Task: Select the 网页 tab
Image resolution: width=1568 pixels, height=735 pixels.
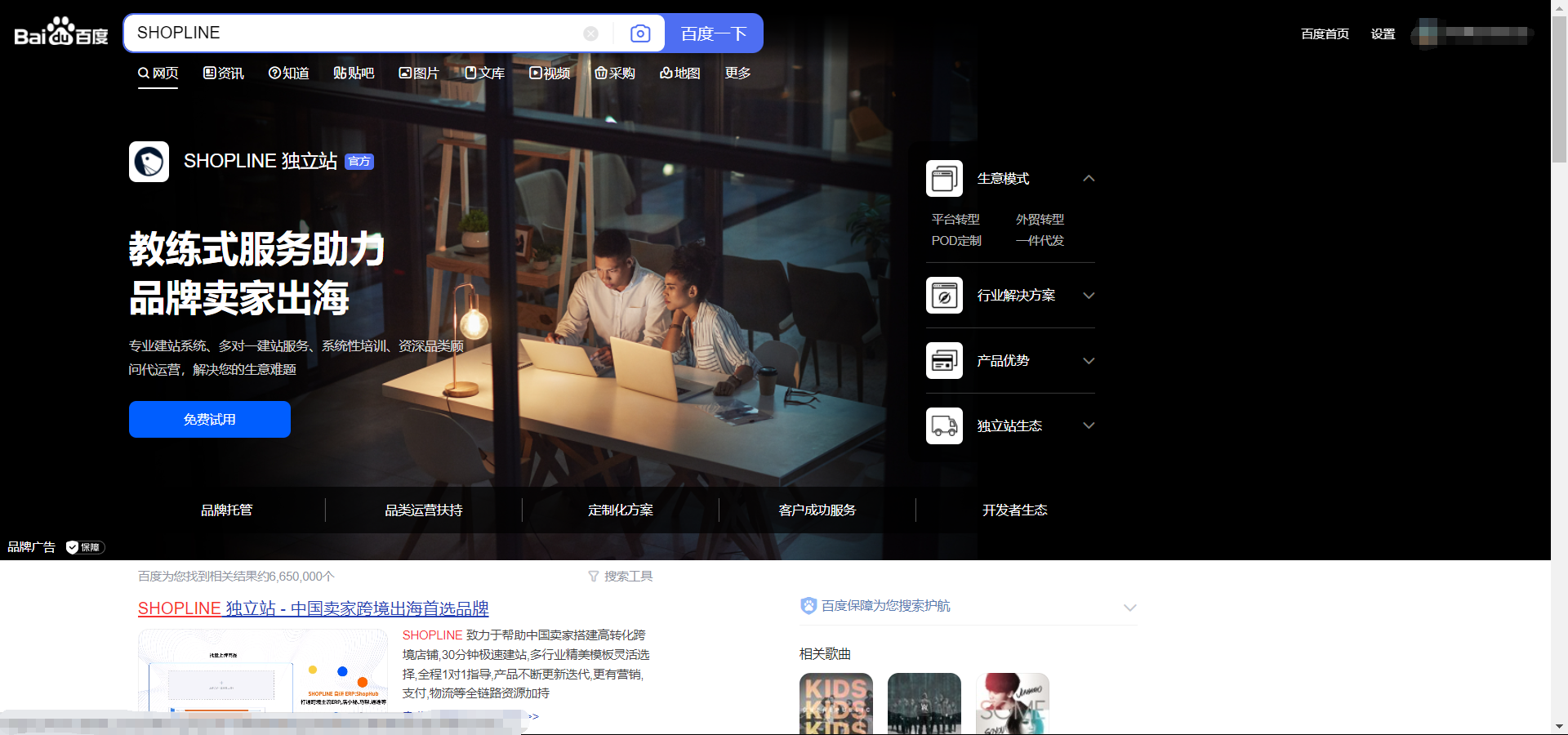Action: coord(158,73)
